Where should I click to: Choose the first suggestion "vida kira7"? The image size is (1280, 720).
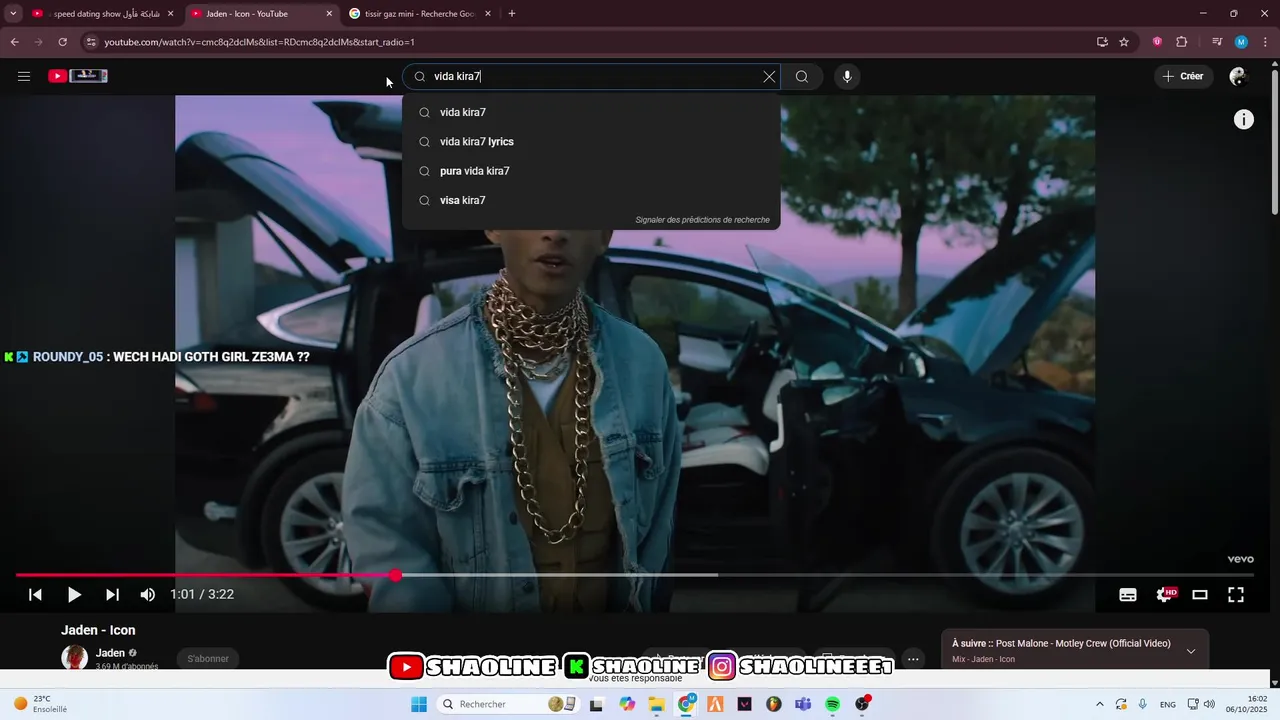pyautogui.click(x=591, y=112)
